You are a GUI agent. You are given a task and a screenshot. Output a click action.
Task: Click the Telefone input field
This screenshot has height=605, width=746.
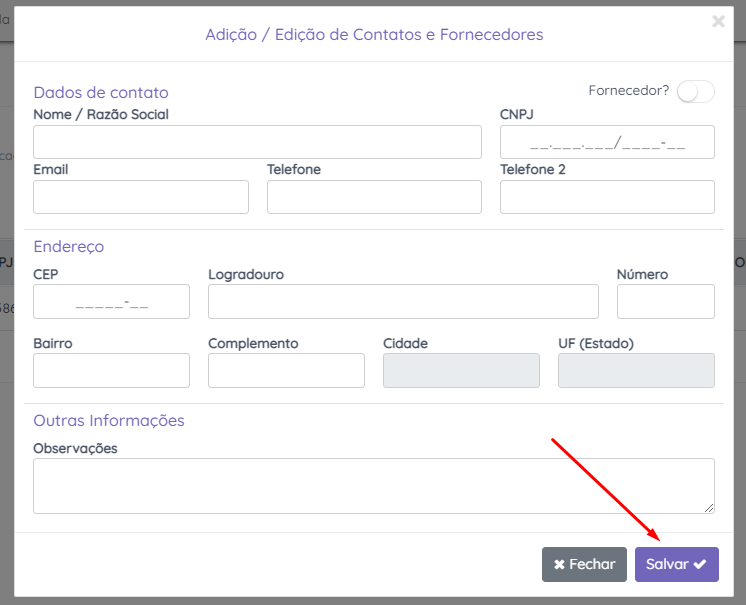374,197
